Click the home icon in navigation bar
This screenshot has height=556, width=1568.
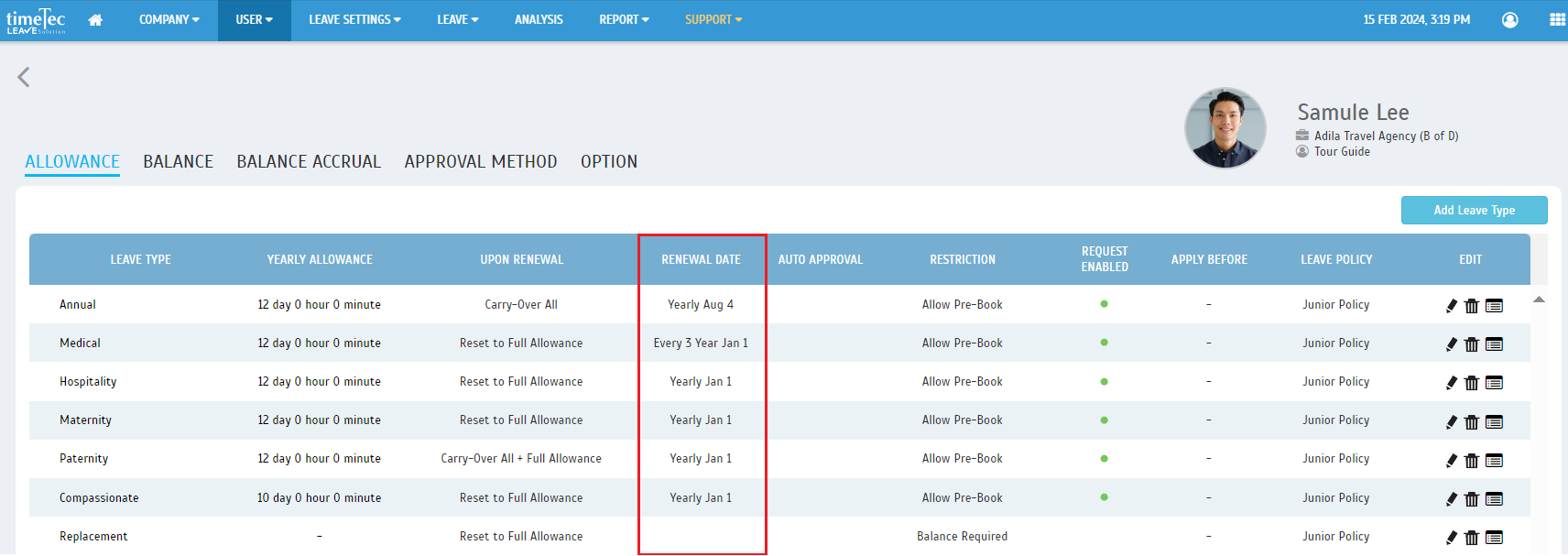[95, 20]
